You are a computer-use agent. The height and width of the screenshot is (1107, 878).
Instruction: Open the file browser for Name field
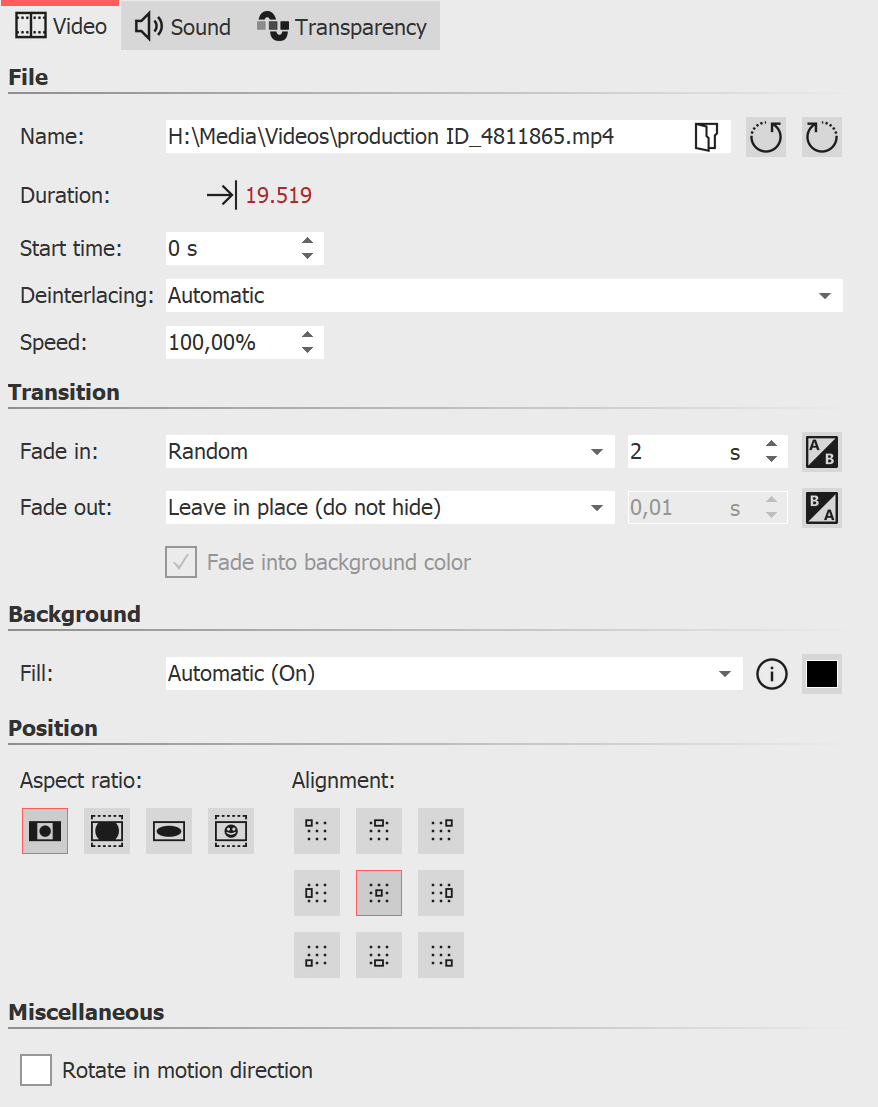coord(708,137)
